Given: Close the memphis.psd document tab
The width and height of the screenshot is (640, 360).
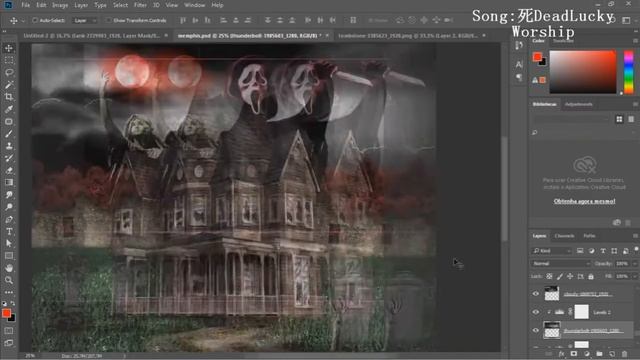Looking at the screenshot, I should point(327,36).
